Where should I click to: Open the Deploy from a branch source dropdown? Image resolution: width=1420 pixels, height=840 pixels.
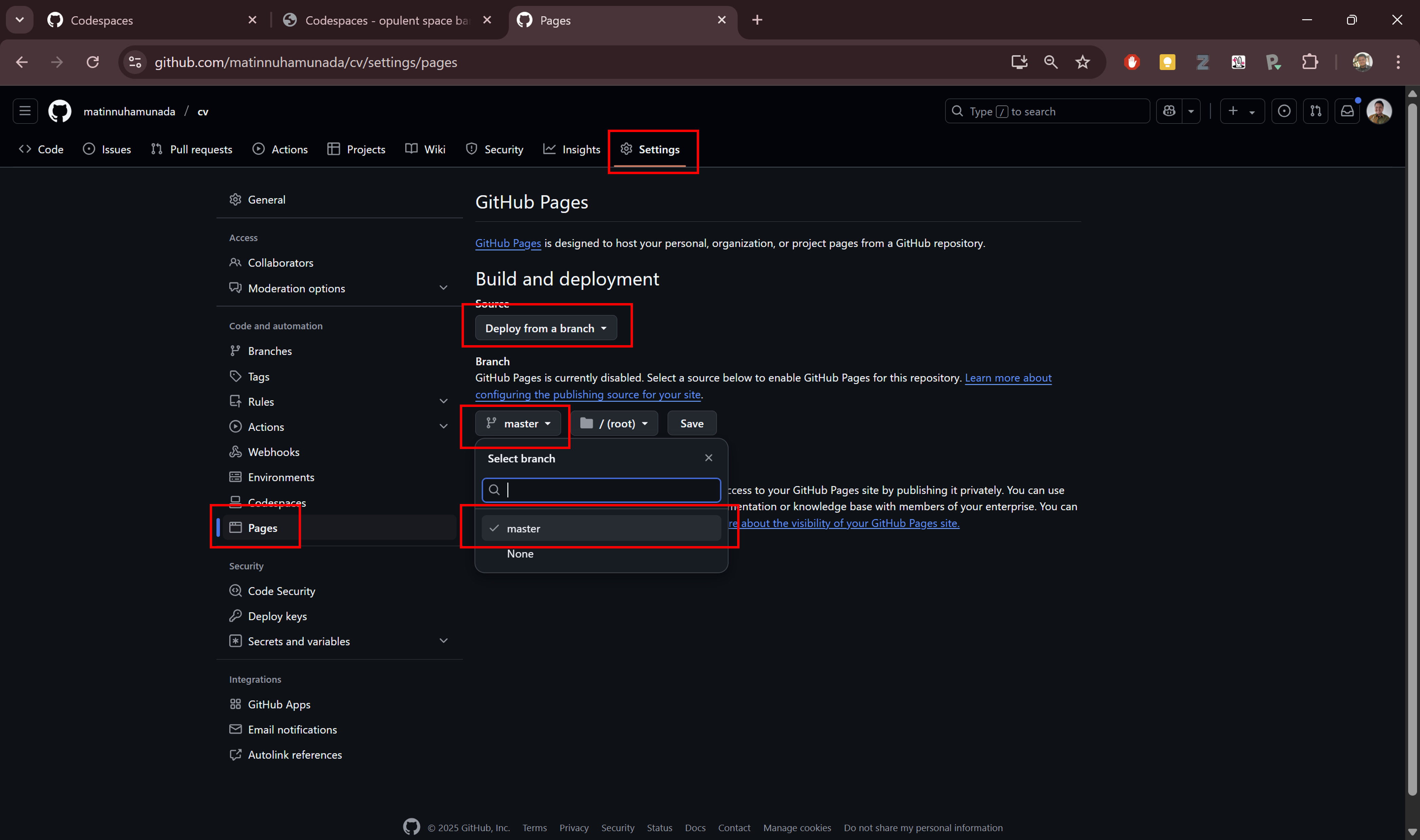pyautogui.click(x=546, y=328)
